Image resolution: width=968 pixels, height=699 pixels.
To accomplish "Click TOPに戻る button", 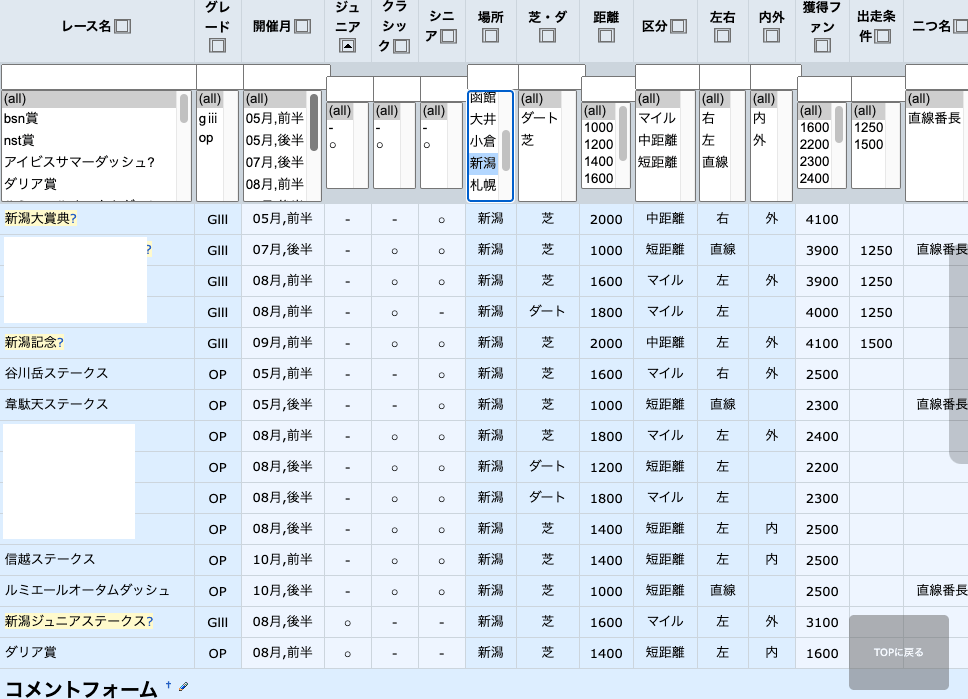I will click(898, 652).
